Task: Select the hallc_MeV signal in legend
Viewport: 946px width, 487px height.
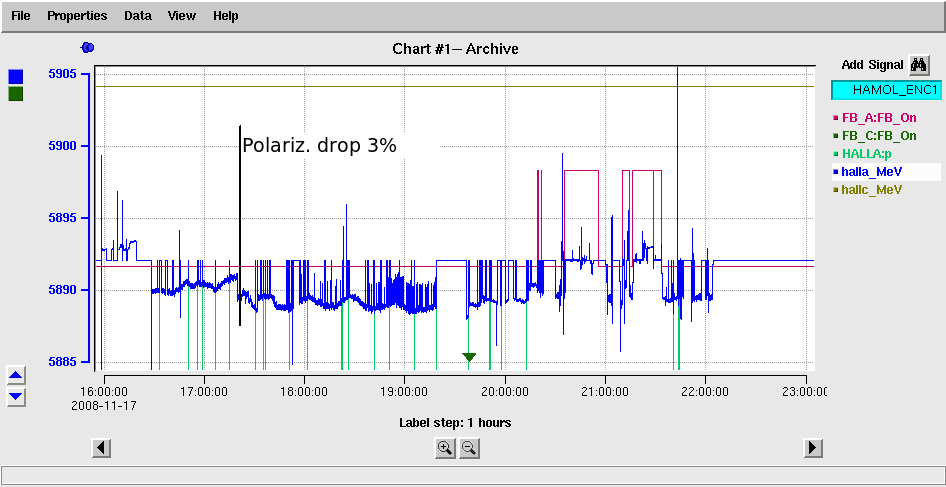Action: click(x=871, y=189)
